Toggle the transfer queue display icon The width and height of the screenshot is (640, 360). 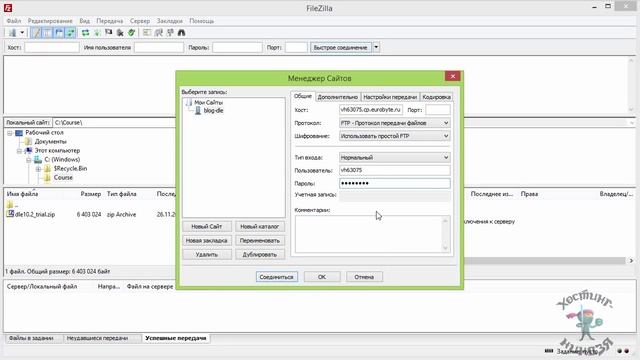pos(71,33)
